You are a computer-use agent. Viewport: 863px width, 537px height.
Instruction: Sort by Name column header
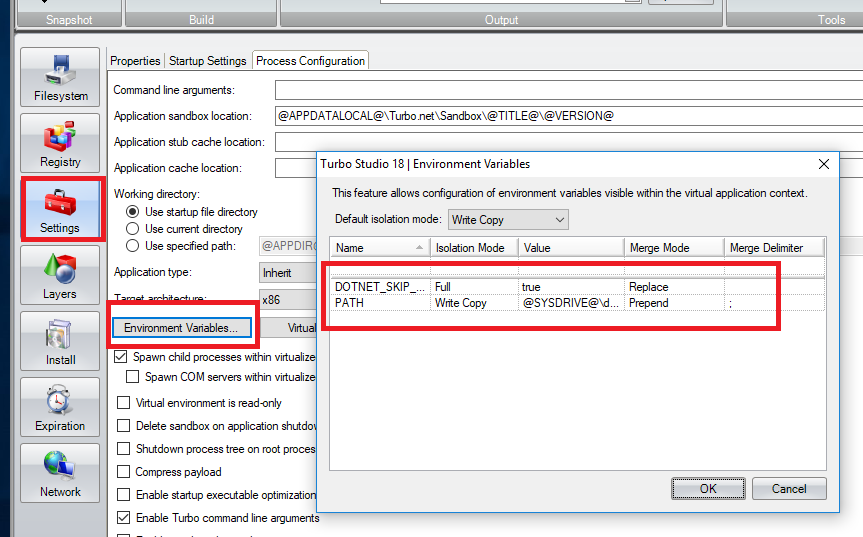(380, 248)
